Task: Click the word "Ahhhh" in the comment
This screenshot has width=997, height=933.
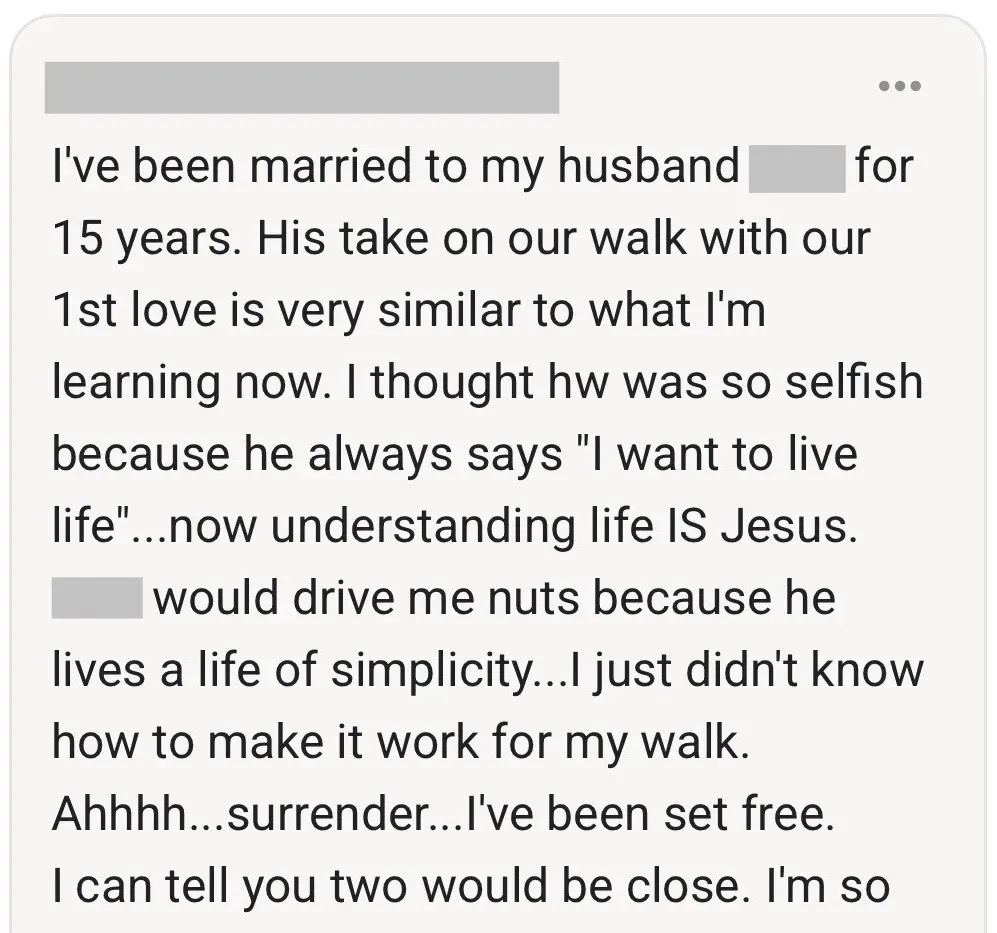Action: (118, 815)
